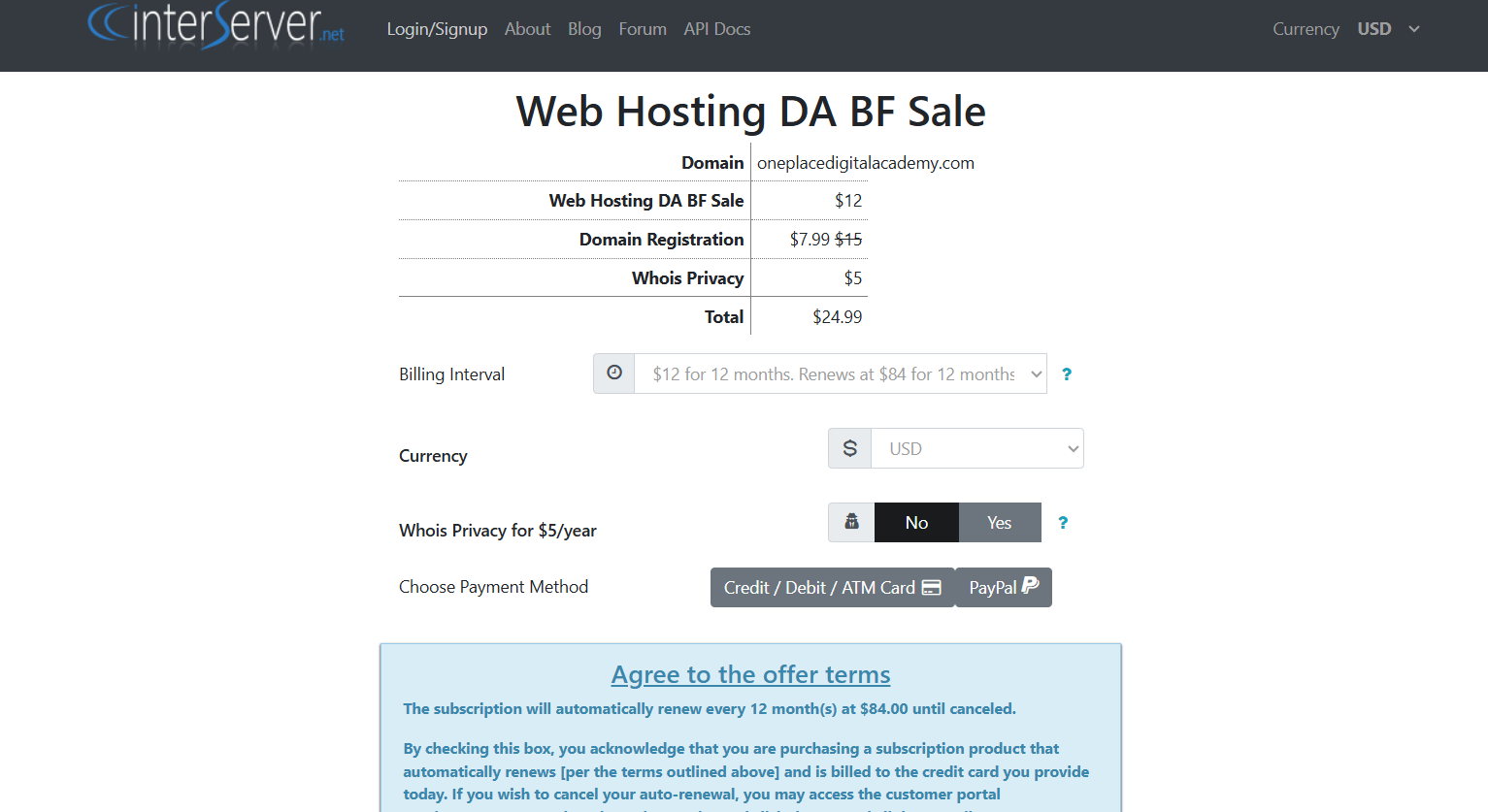1488x812 pixels.
Task: Open the Billing Interval dropdown
Action: point(841,374)
